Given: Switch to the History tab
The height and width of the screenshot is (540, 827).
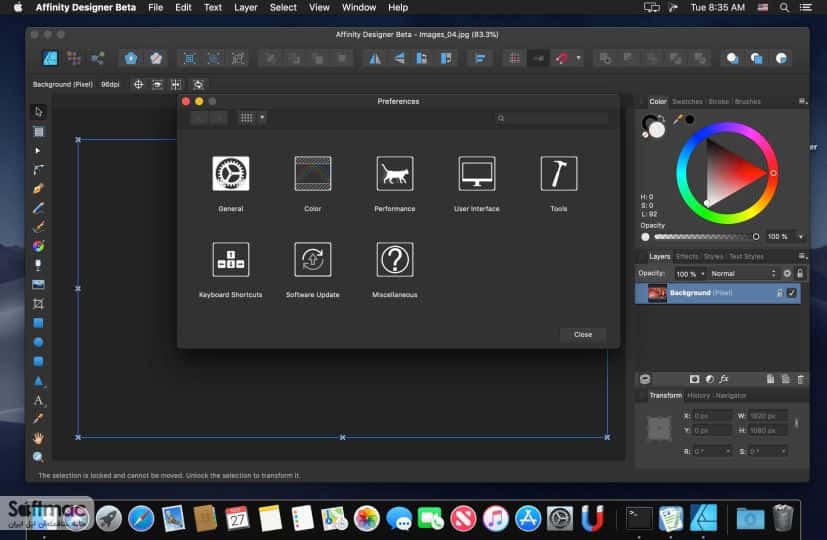Looking at the screenshot, I should click(x=698, y=396).
